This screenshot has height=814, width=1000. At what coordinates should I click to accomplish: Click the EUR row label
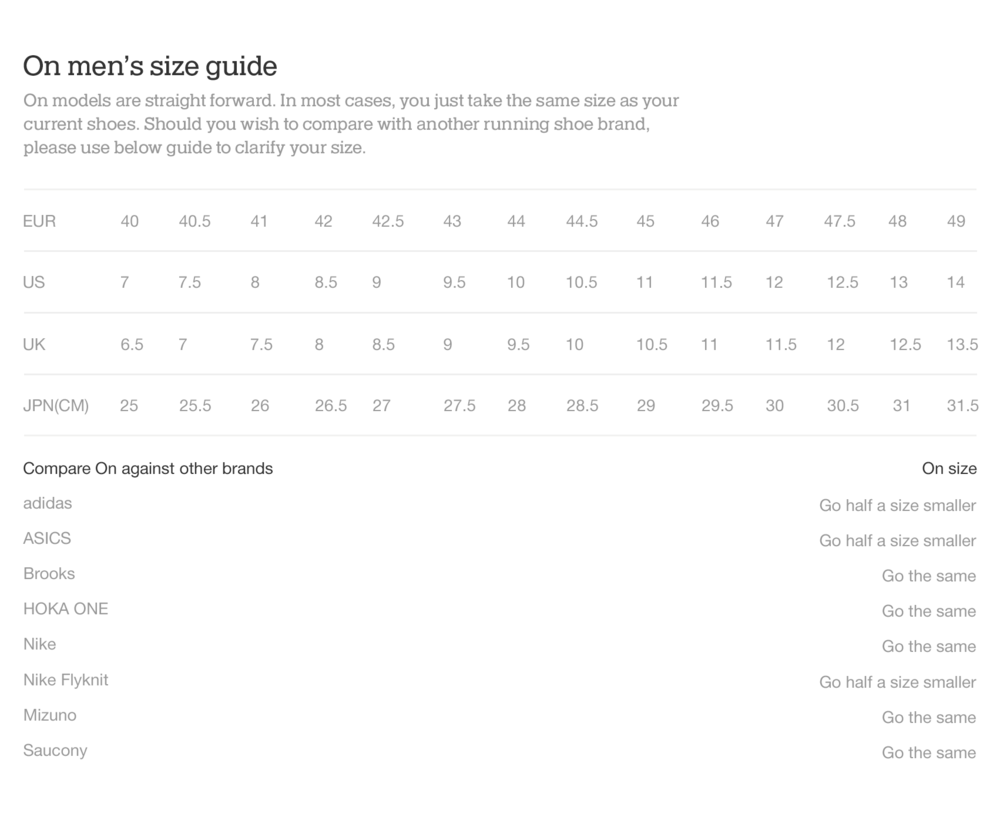(x=40, y=221)
